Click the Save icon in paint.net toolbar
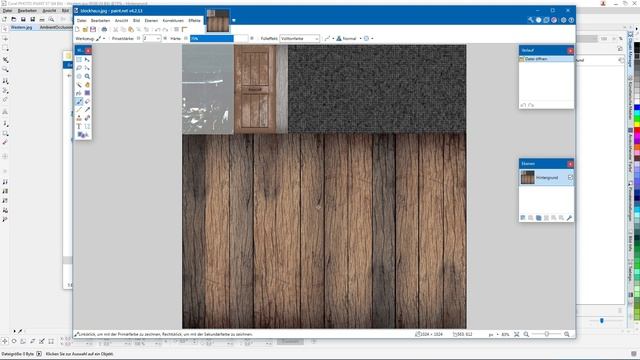 (x=93, y=29)
